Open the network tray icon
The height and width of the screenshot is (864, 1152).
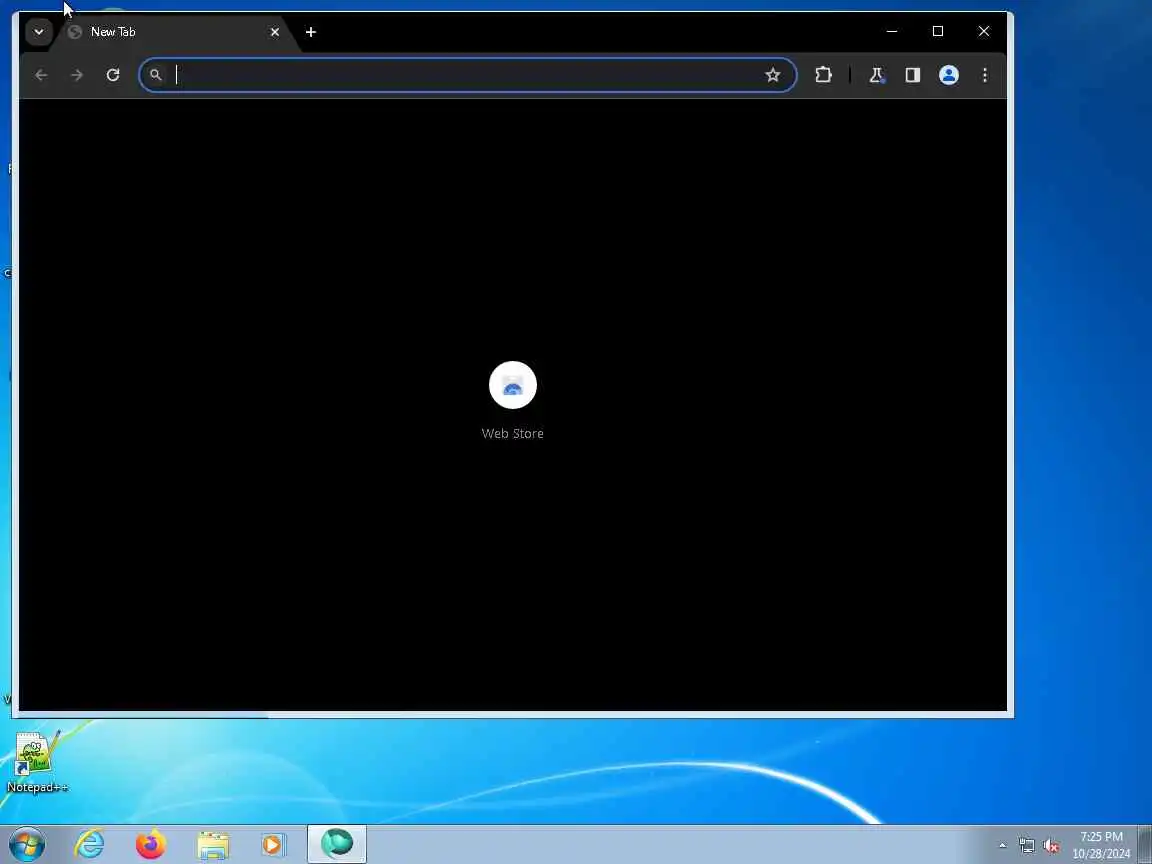[x=1027, y=846]
